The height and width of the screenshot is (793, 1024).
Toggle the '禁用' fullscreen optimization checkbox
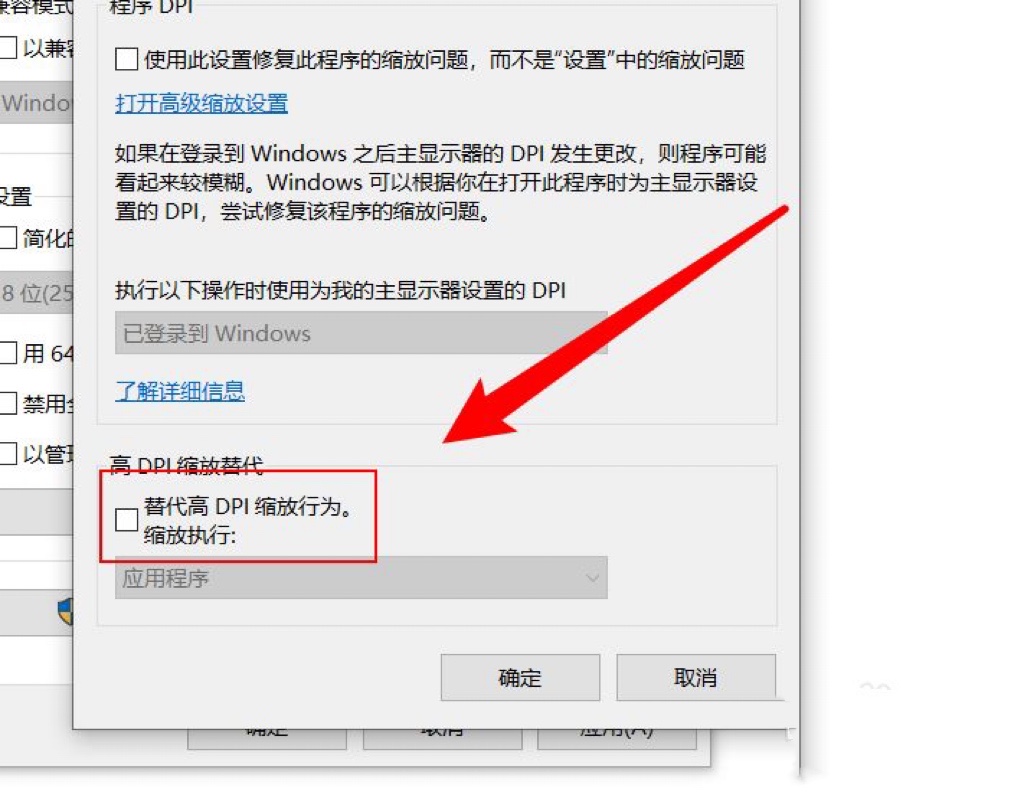[8, 403]
